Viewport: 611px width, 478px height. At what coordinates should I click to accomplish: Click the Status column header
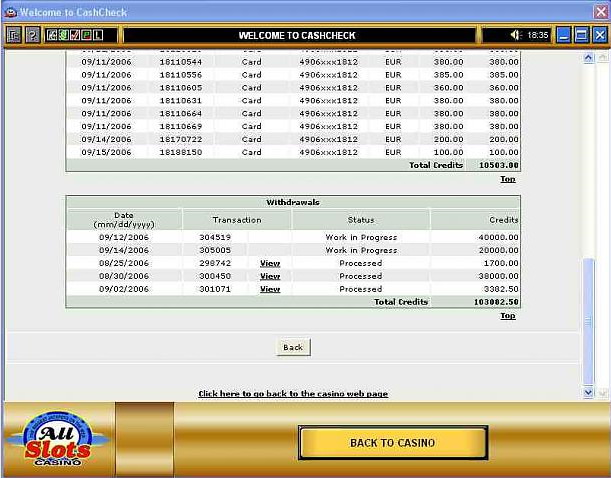point(361,220)
